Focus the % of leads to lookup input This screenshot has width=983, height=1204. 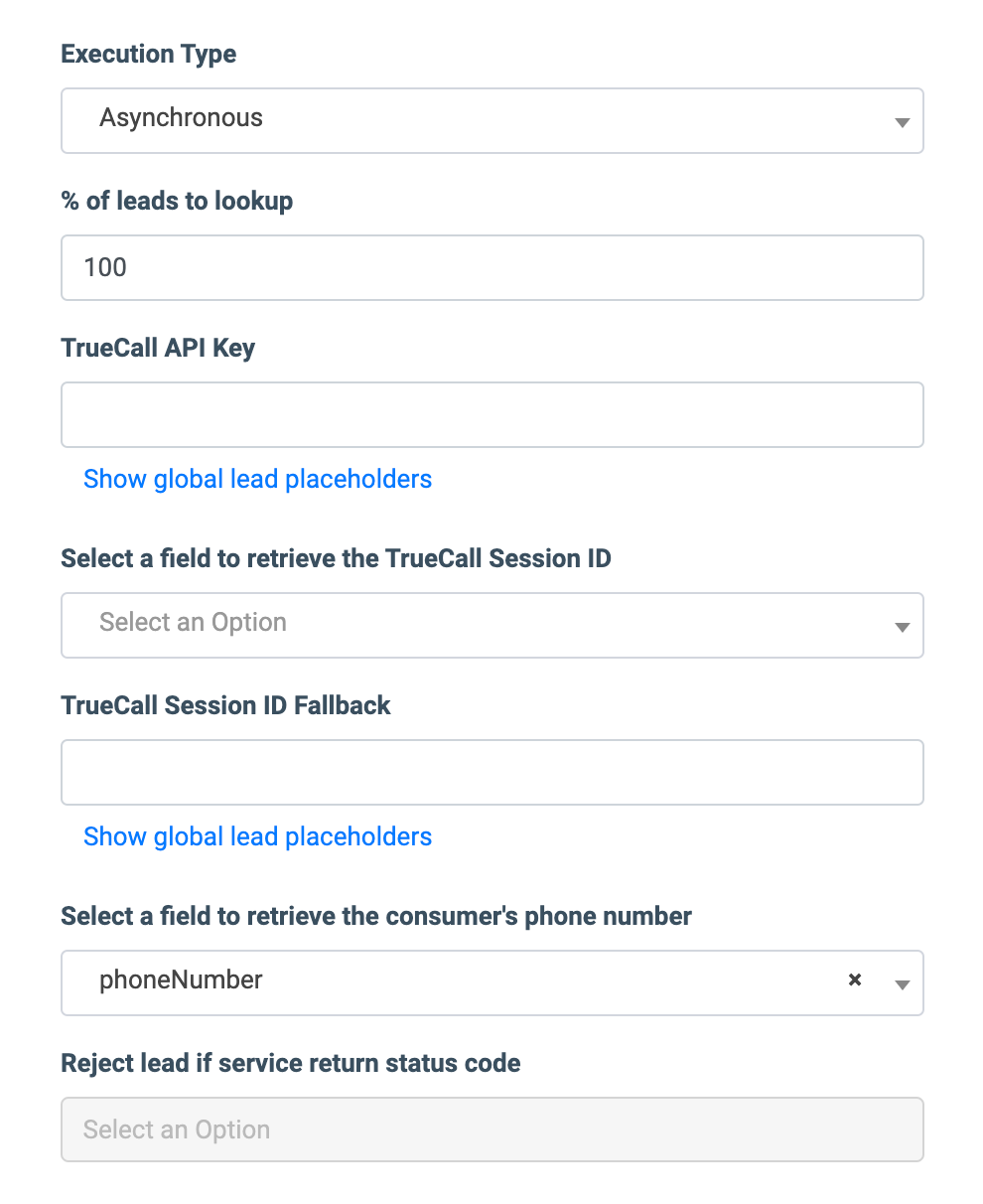point(491,267)
